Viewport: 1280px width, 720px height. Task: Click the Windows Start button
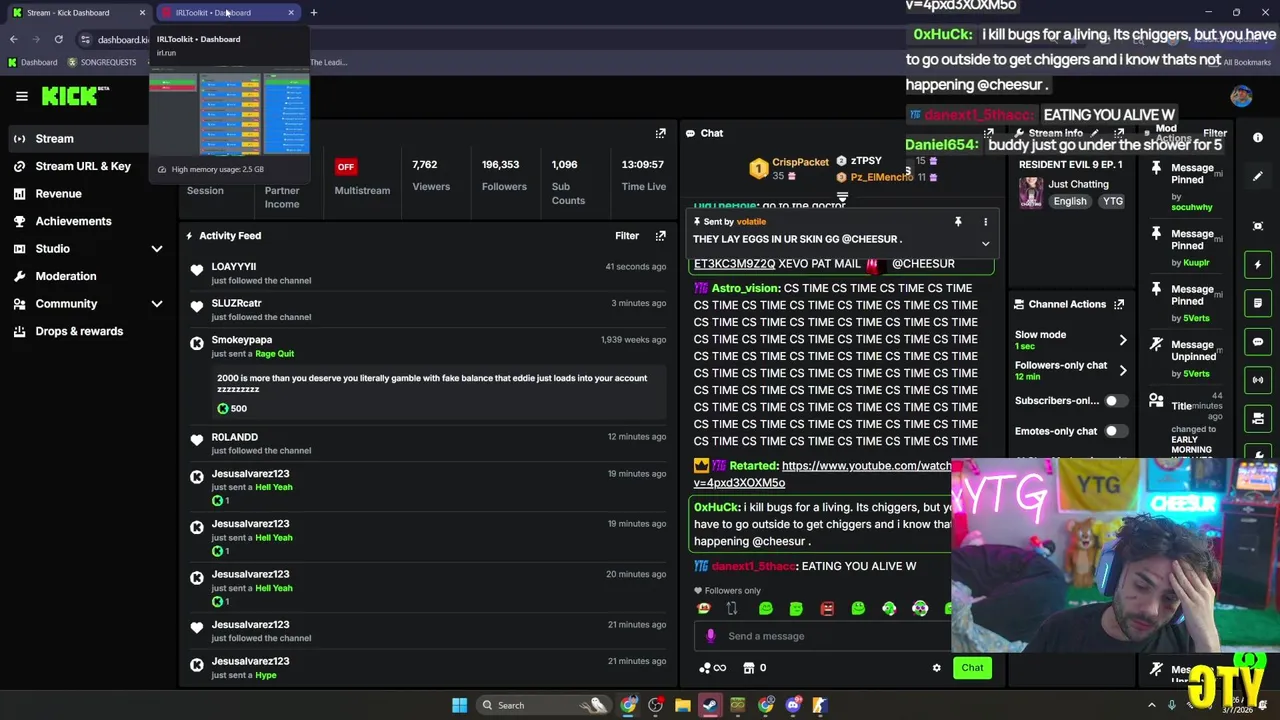tap(459, 705)
